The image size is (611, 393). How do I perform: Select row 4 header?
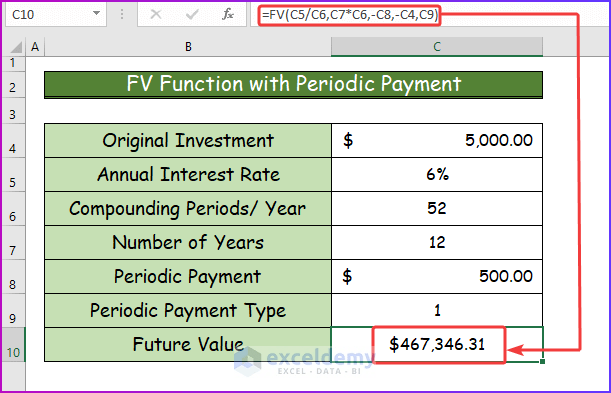click(x=13, y=141)
